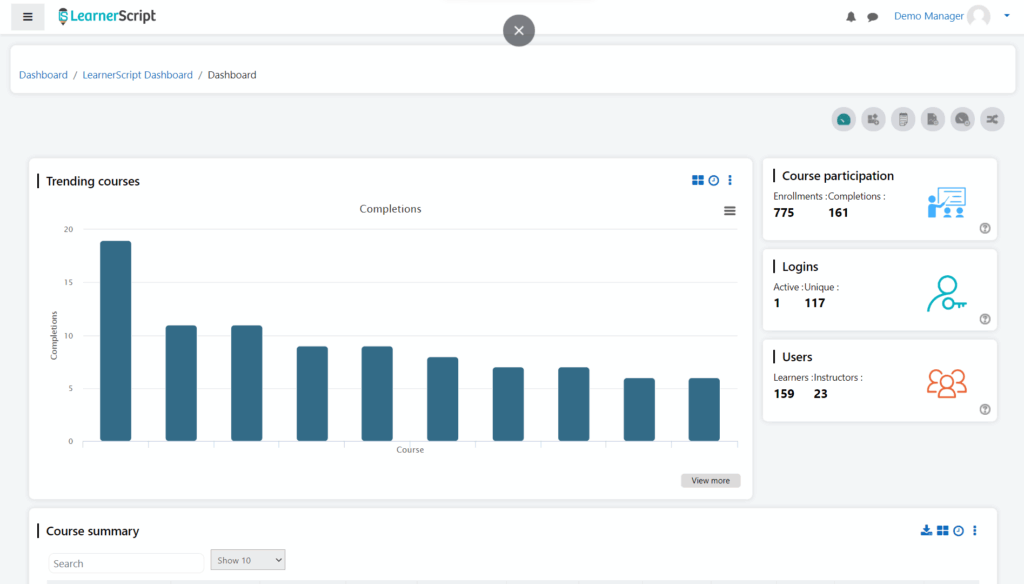The image size is (1024, 584).
Task: Click the Course summary Search field
Action: click(126, 563)
